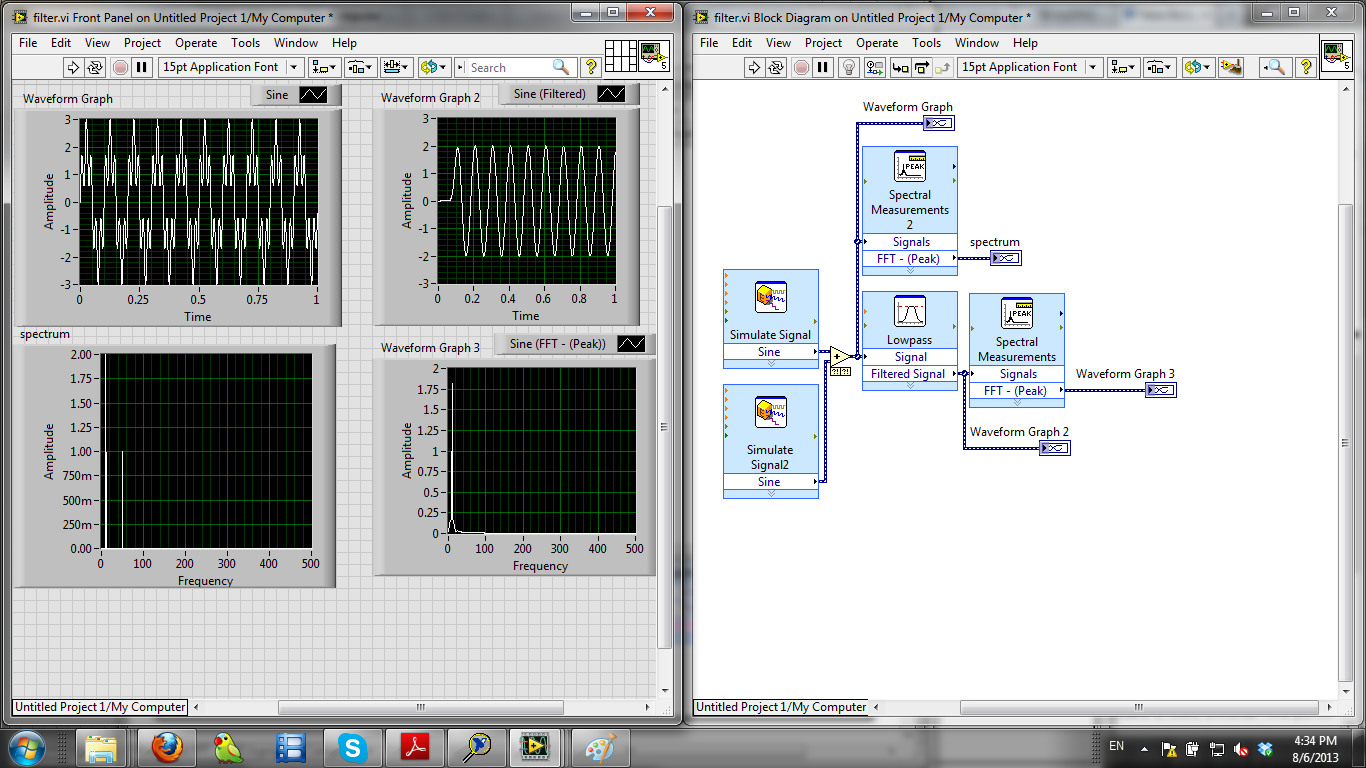The width and height of the screenshot is (1366, 768).
Task: Abort execution from Front Panel toolbar
Action: 120,67
